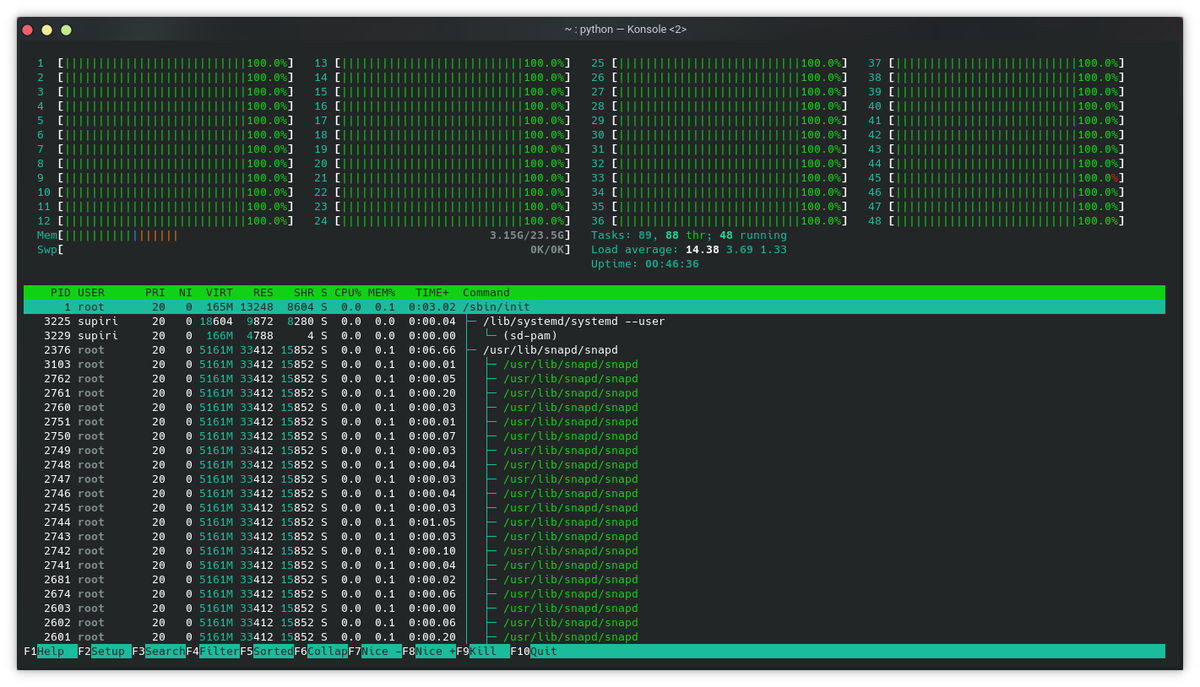Screen dimensions: 1200x687
Task: Click VIRT value 18604
Action: 216,321
